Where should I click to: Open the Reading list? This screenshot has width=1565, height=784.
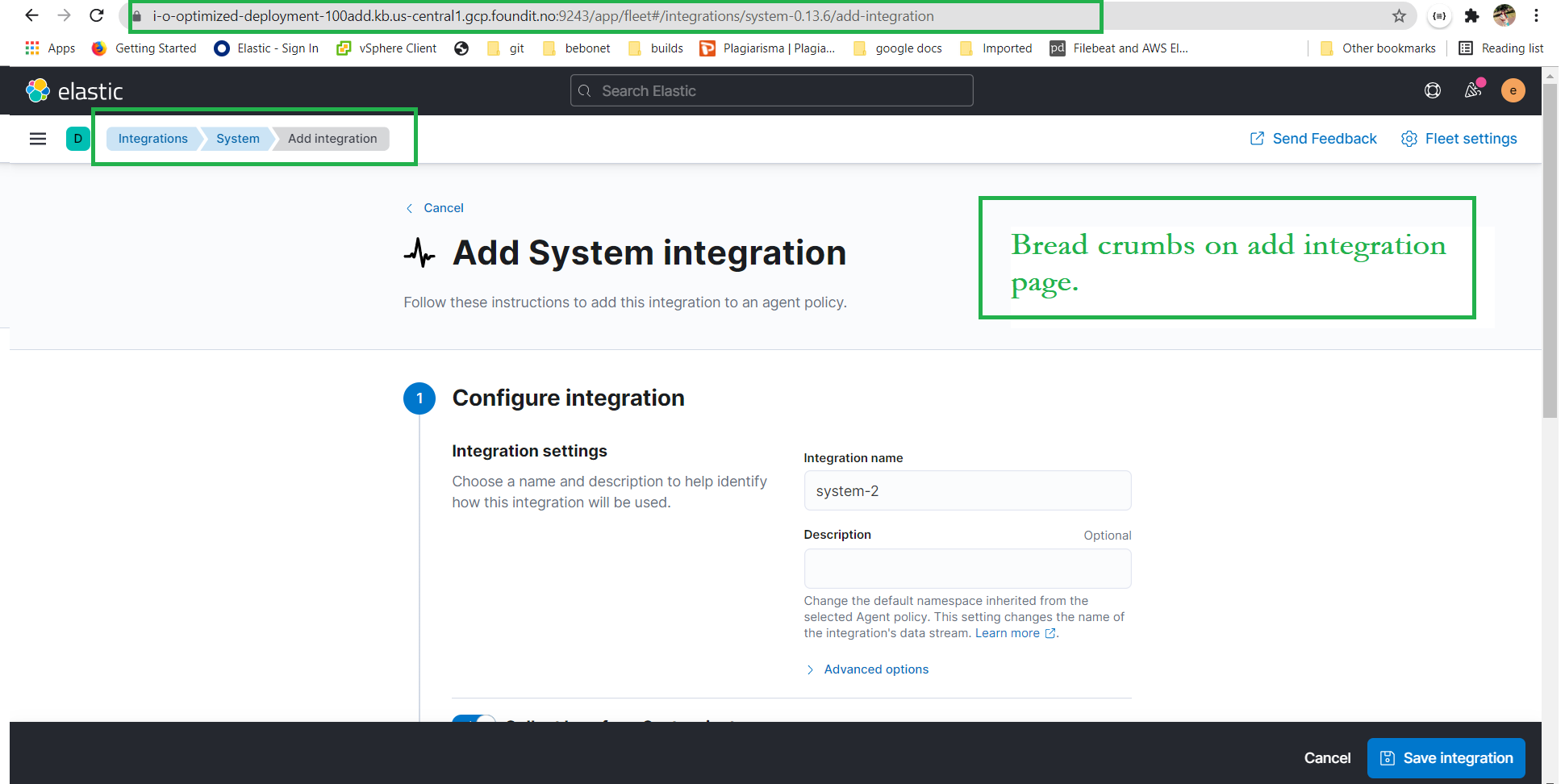coord(1501,48)
